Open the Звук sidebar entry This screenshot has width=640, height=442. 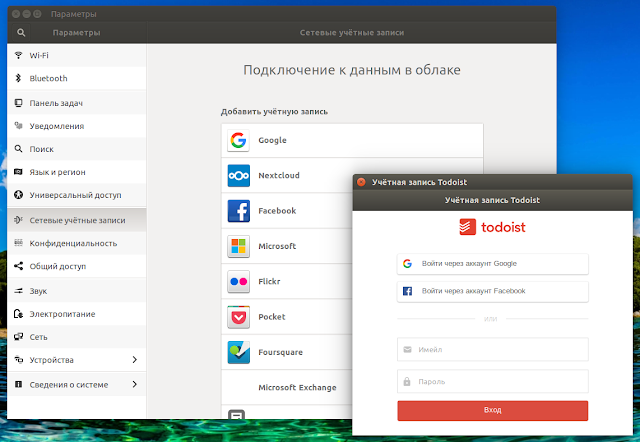[77, 291]
